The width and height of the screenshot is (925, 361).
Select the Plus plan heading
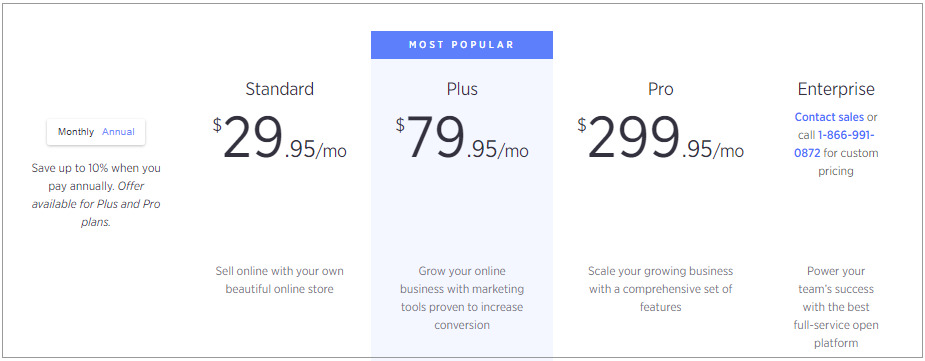click(462, 89)
